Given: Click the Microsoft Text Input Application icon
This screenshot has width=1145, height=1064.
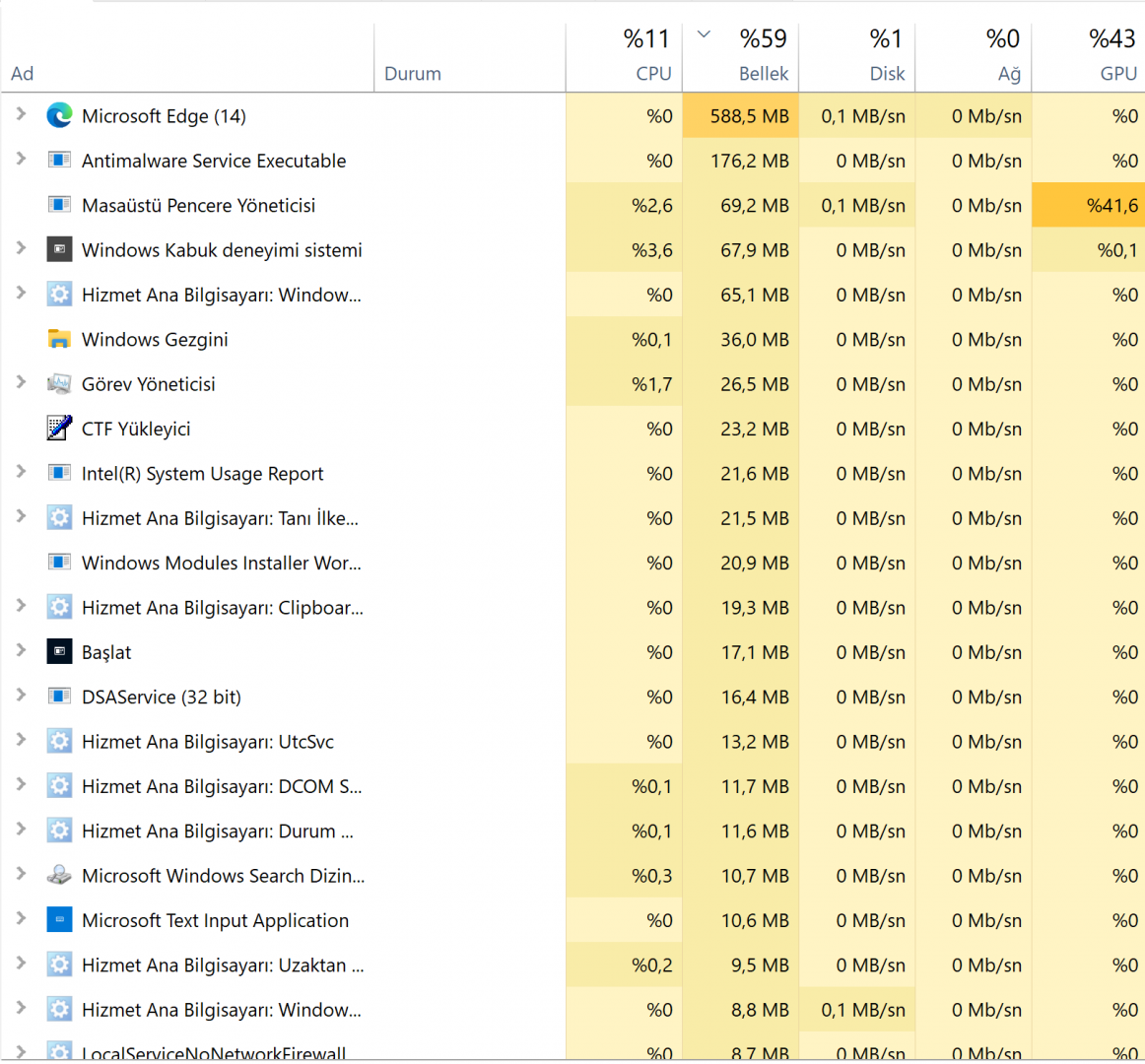Looking at the screenshot, I should (59, 920).
